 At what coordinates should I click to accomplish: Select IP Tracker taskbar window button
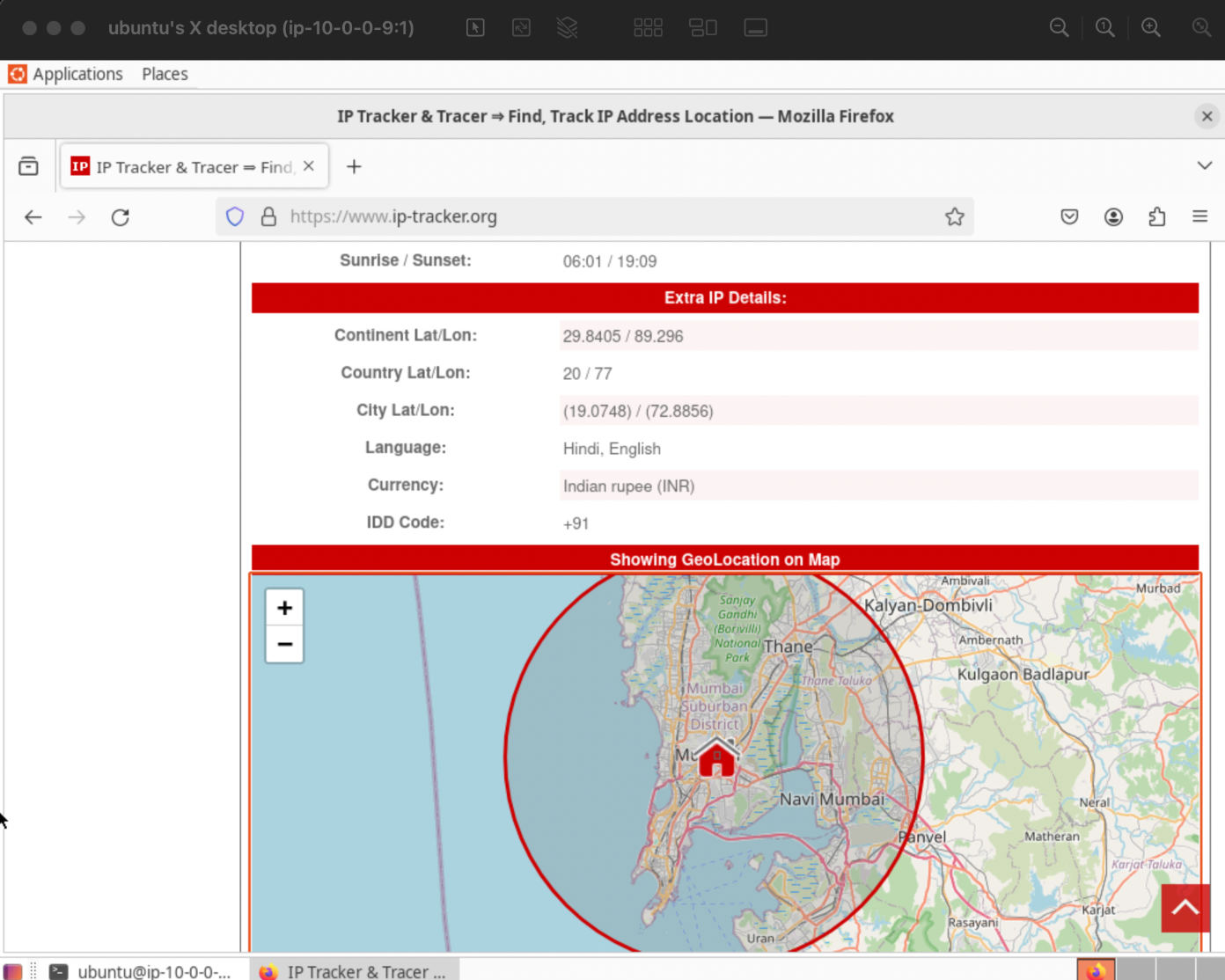[x=354, y=971]
